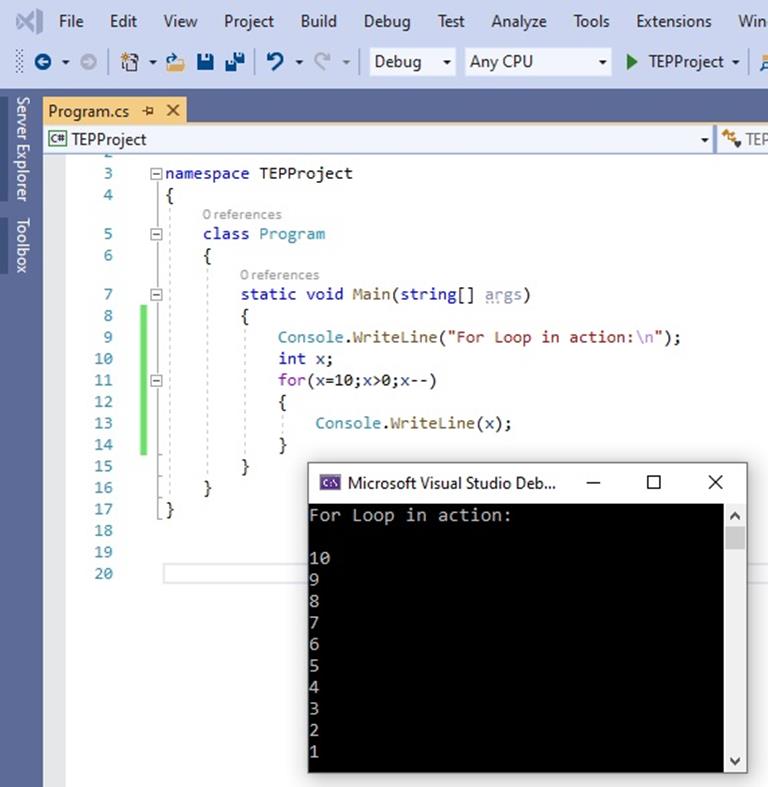Image resolution: width=768 pixels, height=787 pixels.
Task: Collapse the for loop code block
Action: [155, 381]
